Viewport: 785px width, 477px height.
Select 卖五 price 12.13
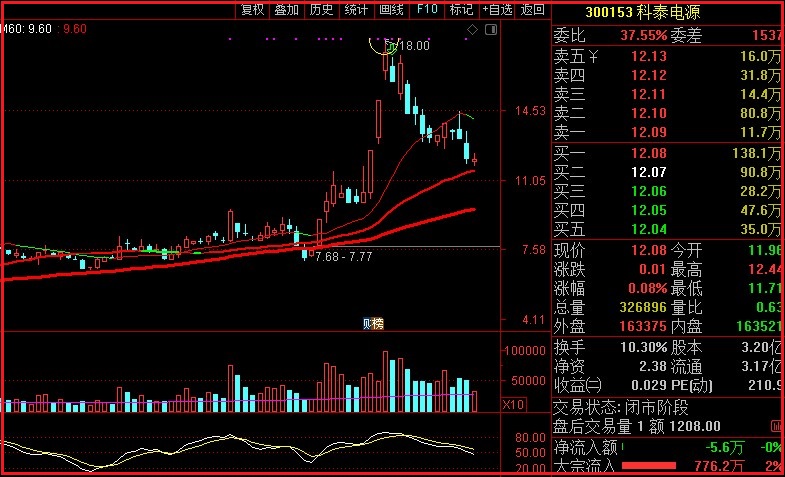point(649,56)
